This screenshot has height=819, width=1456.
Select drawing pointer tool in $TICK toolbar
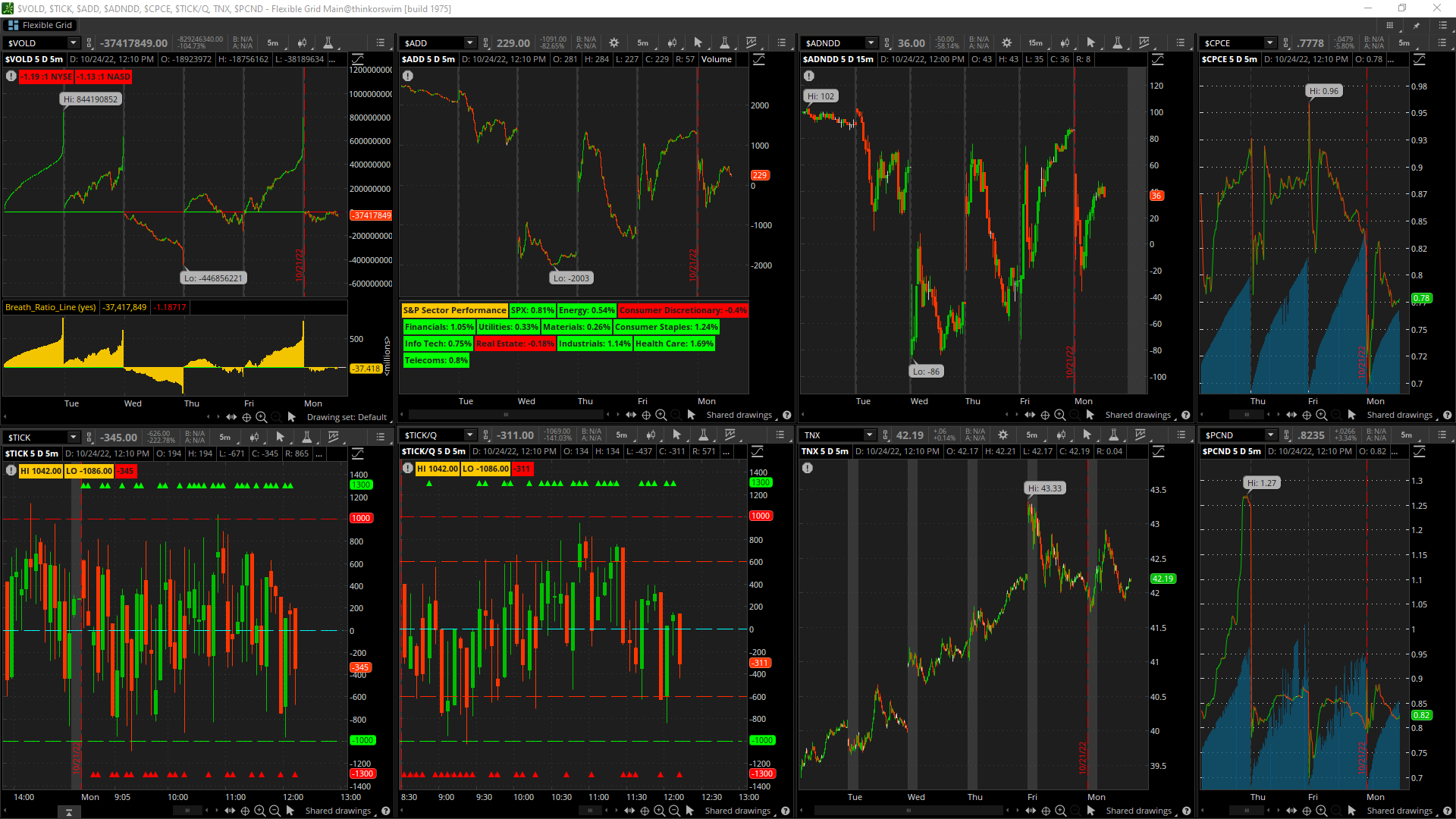coord(280,437)
